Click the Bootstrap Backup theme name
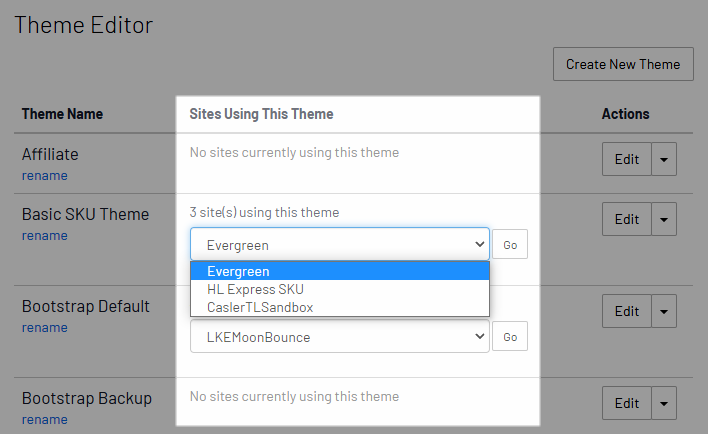 click(87, 398)
